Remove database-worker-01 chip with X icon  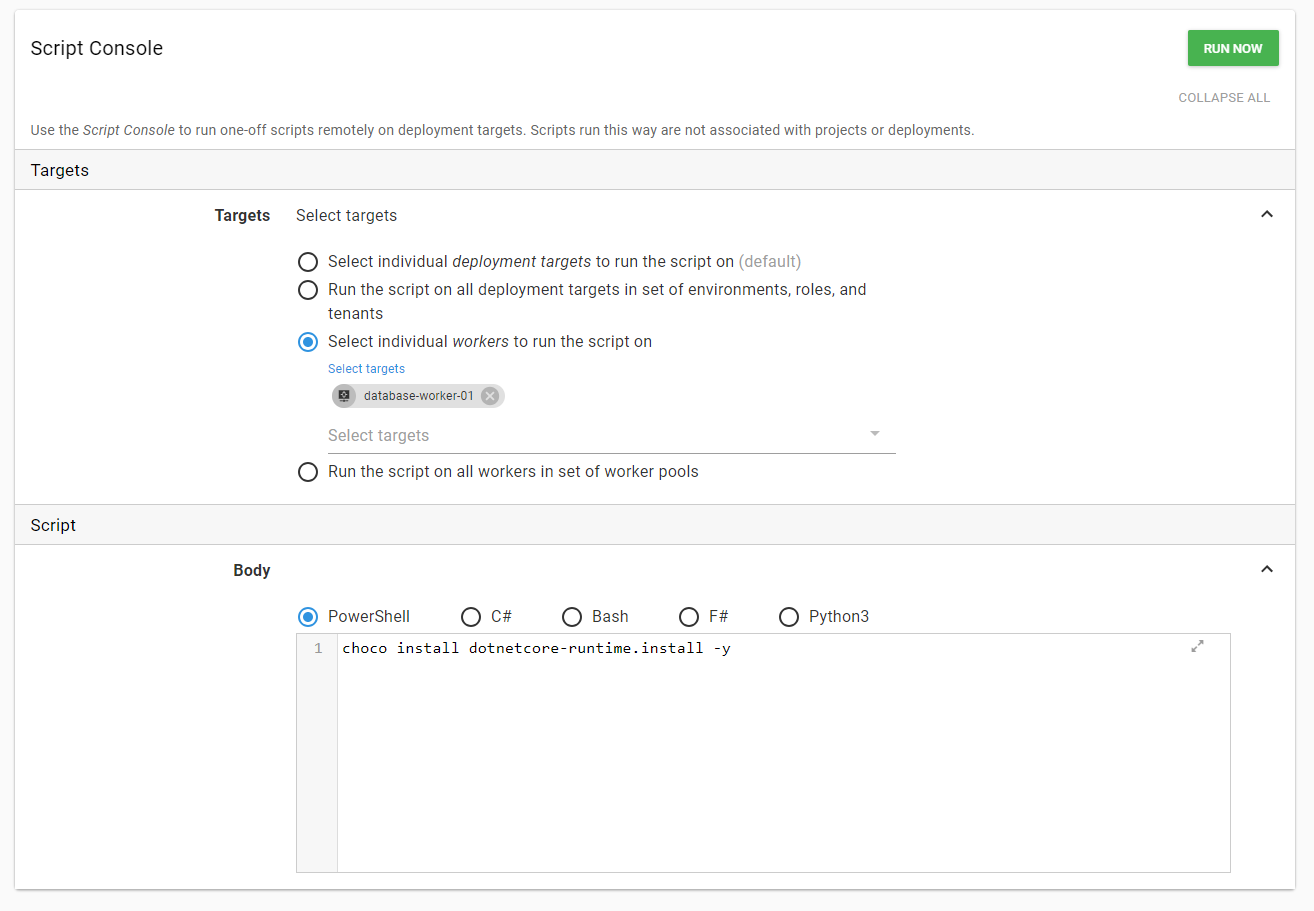(x=489, y=396)
